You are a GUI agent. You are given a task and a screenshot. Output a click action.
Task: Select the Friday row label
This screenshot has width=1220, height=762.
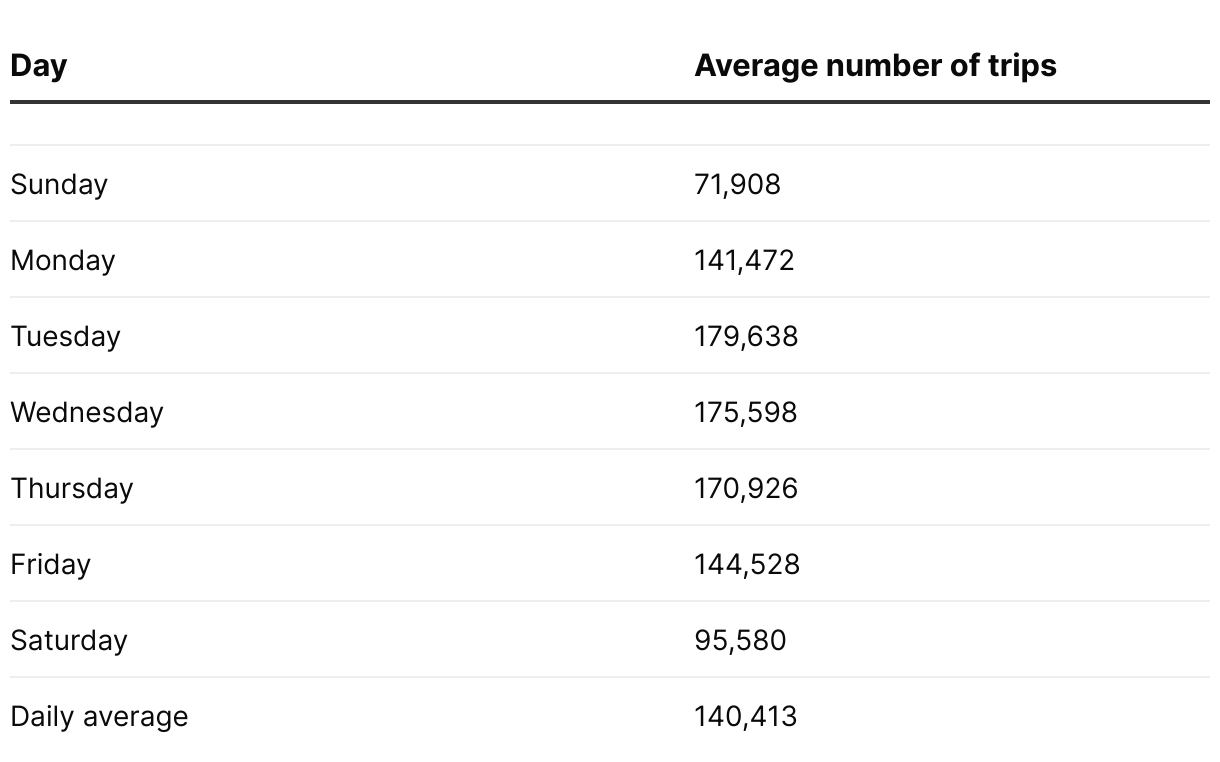pyautogui.click(x=51, y=565)
